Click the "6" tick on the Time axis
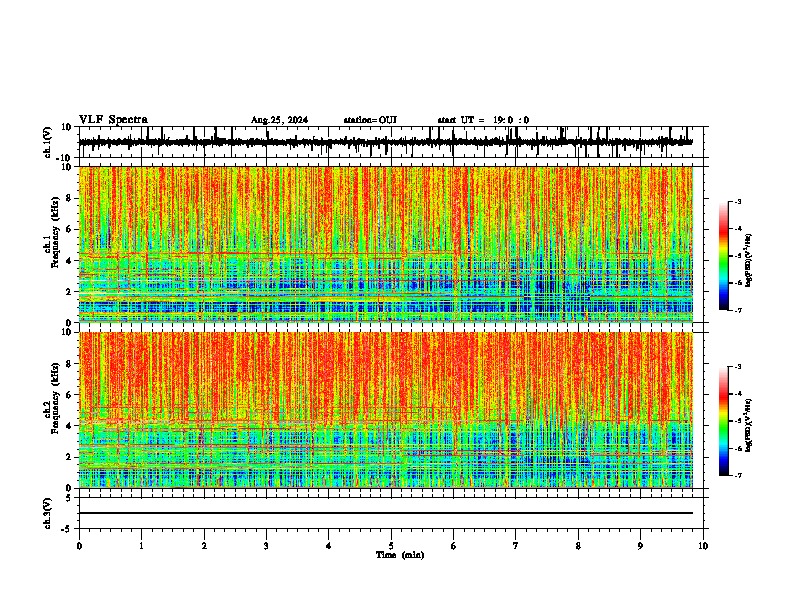Viewport: 792px width, 612px height. (x=454, y=546)
